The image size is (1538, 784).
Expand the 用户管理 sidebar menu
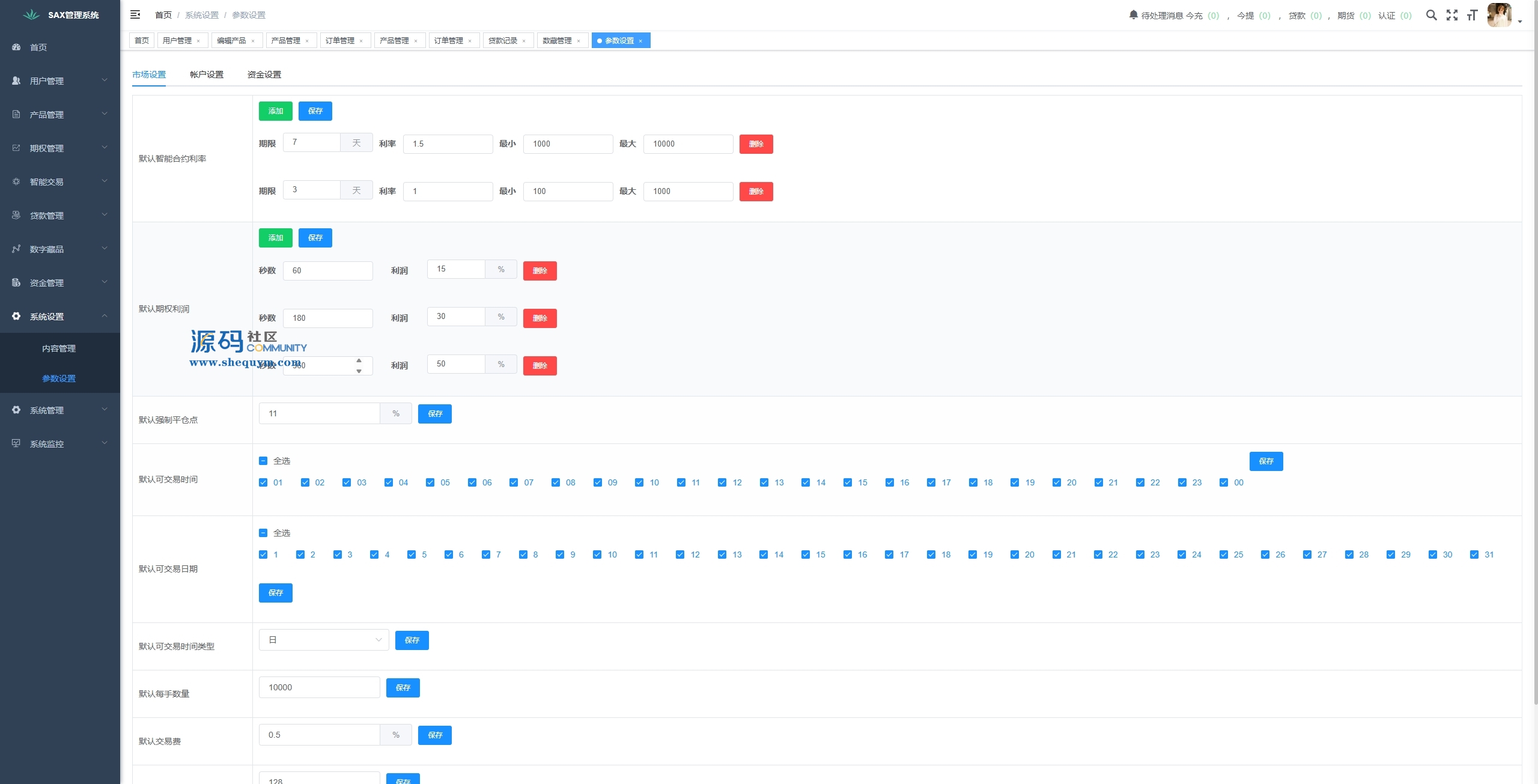[60, 81]
